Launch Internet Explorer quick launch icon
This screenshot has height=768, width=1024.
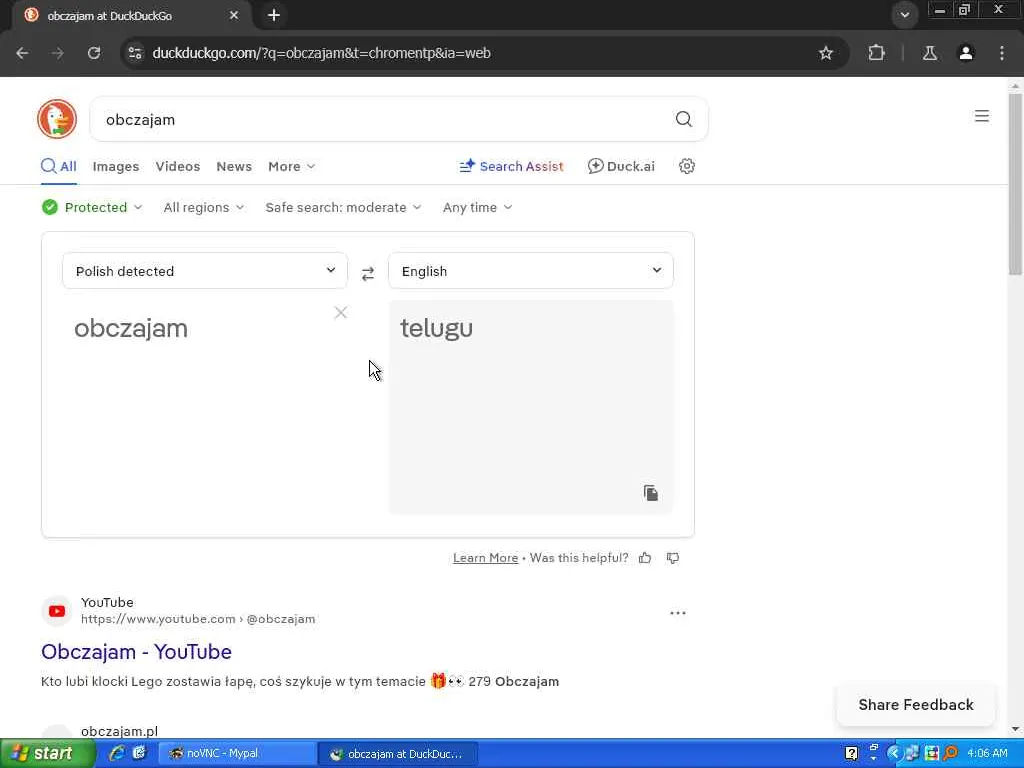117,753
